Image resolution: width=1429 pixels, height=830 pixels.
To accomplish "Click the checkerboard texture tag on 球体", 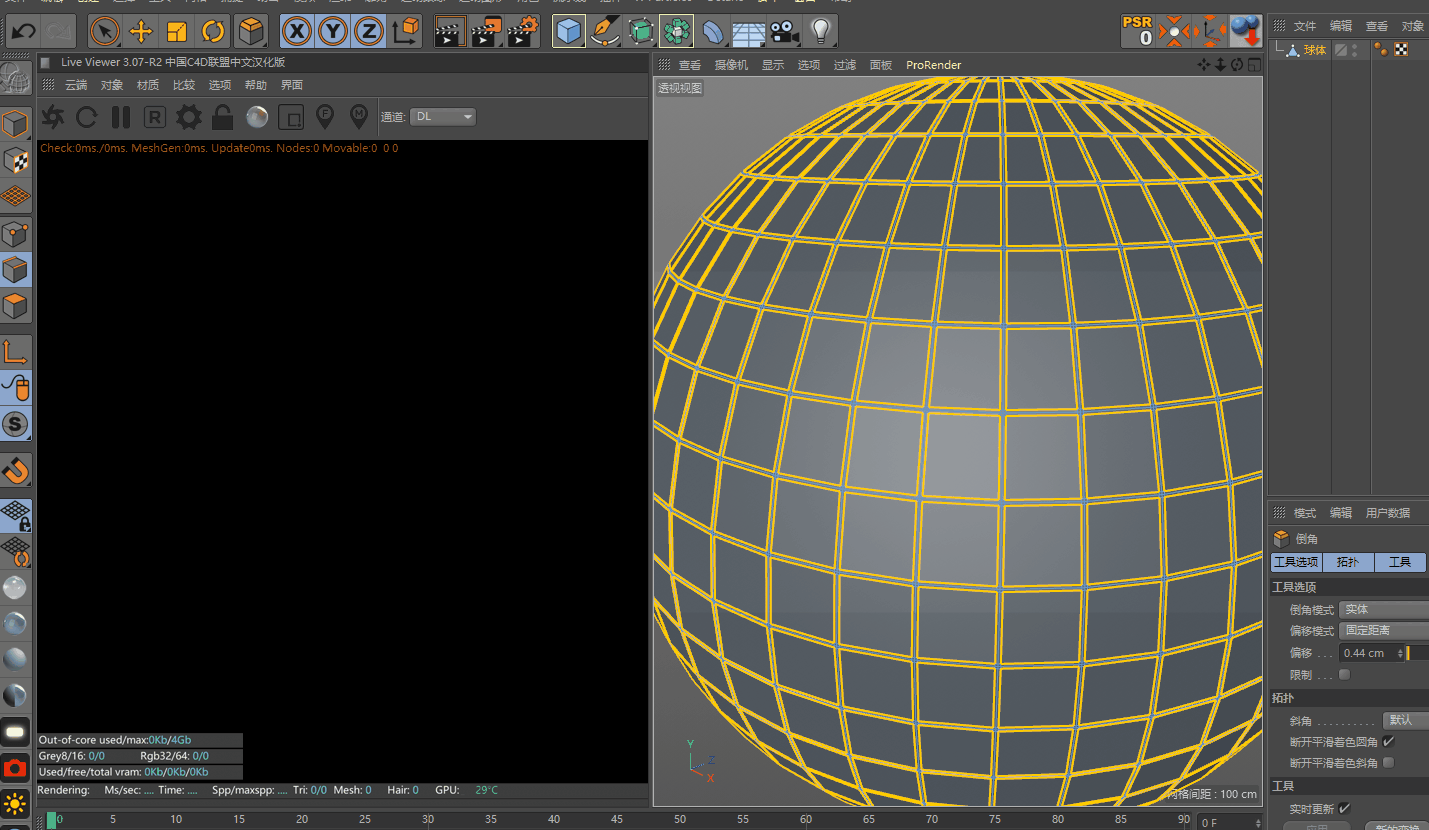I will click(1401, 49).
